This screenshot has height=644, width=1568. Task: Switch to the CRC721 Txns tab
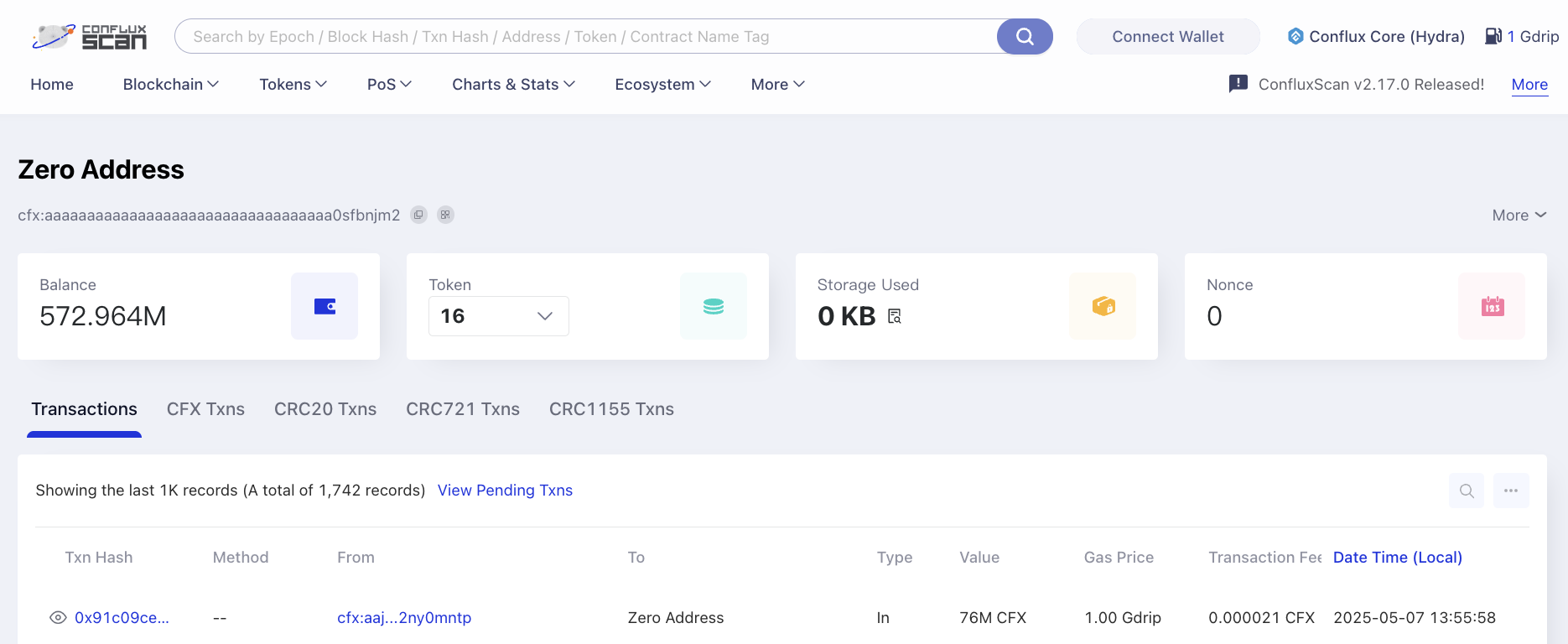463,409
